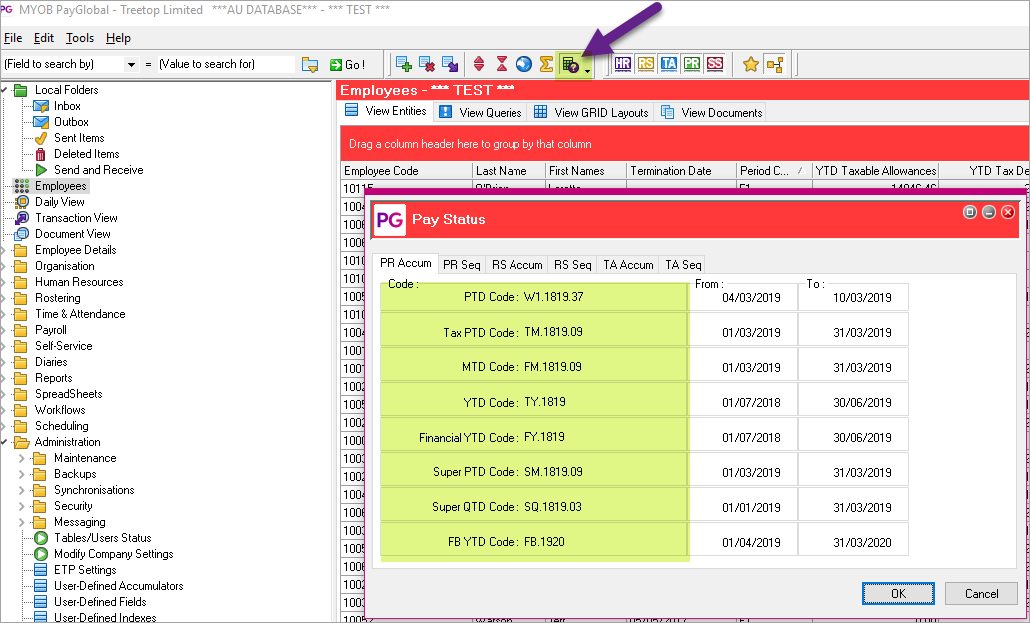Image resolution: width=1030 pixels, height=623 pixels.
Task: Expand the Maintenance folder node
Action: [x=22, y=458]
